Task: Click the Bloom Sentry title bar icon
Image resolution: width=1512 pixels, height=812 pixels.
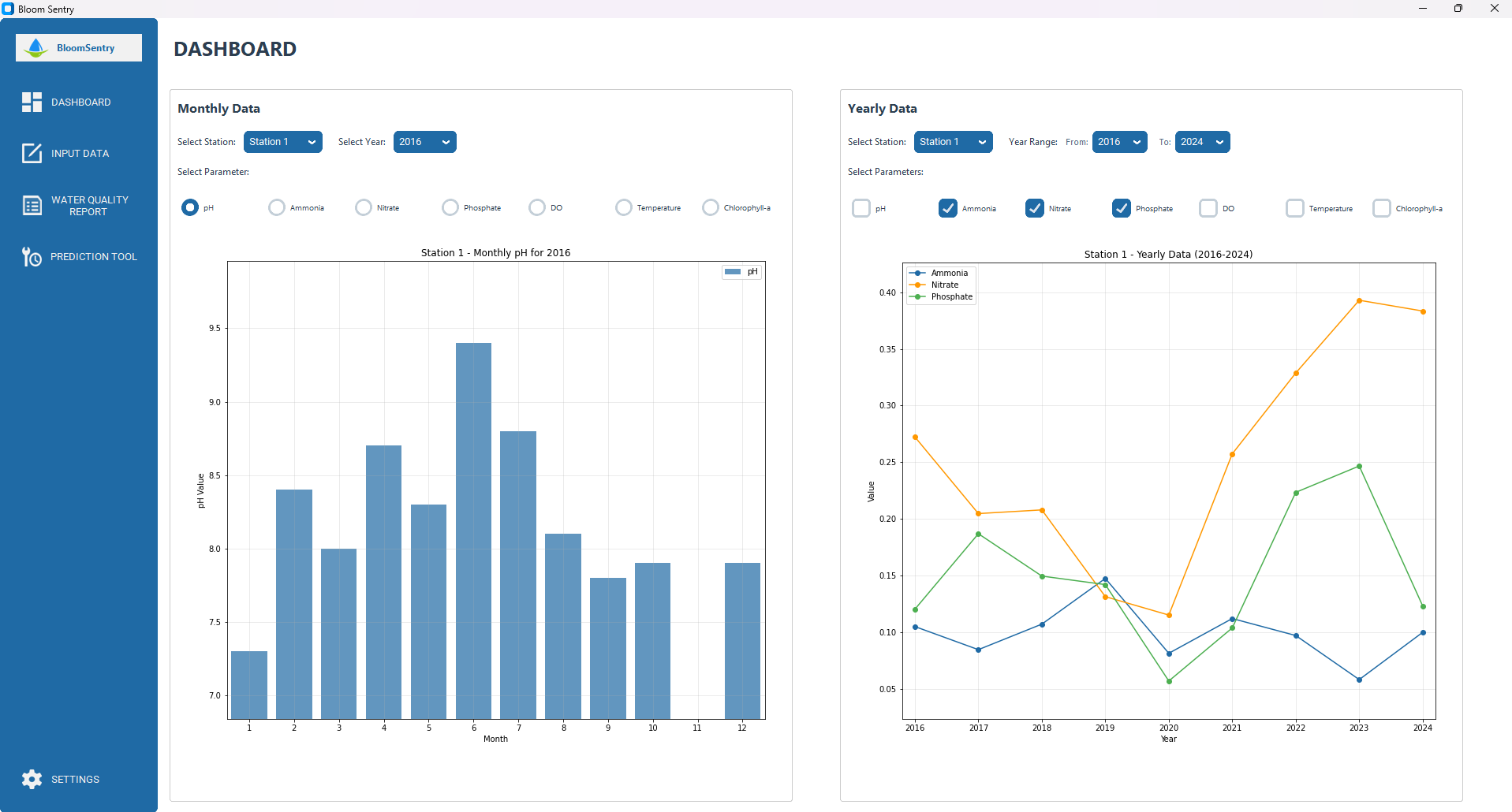Action: [8, 9]
